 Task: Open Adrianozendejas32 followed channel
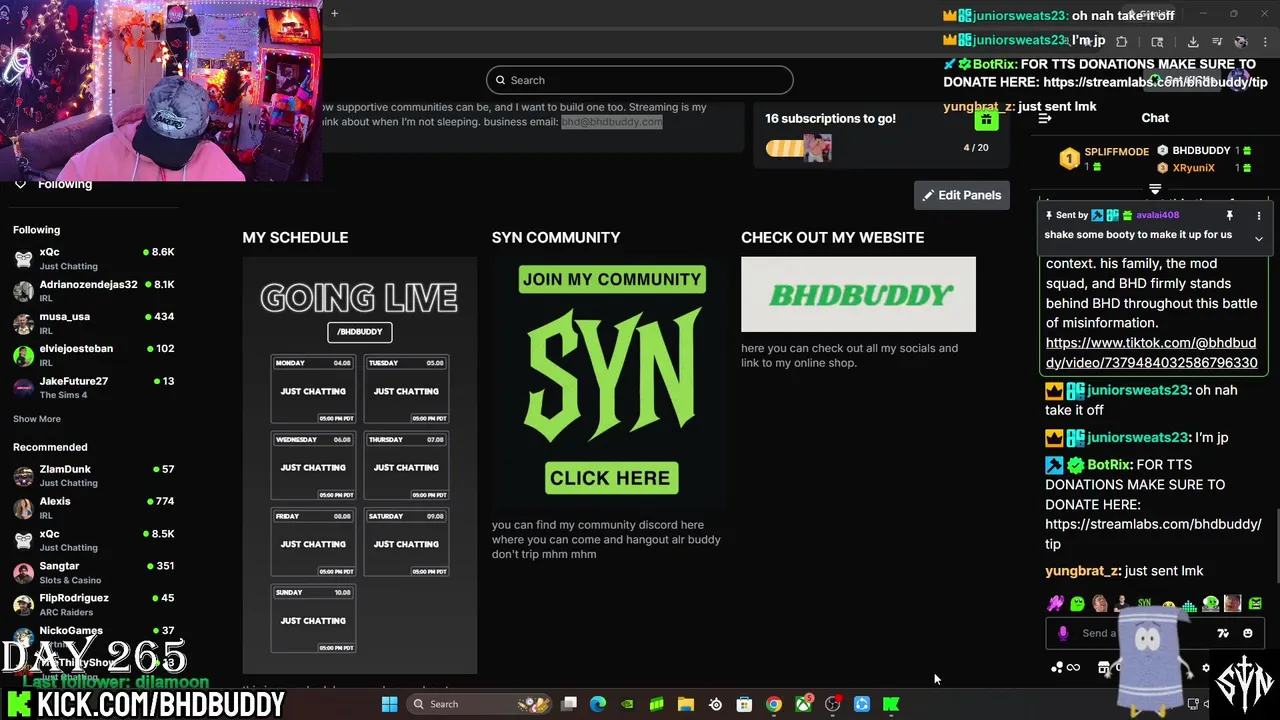(x=94, y=290)
